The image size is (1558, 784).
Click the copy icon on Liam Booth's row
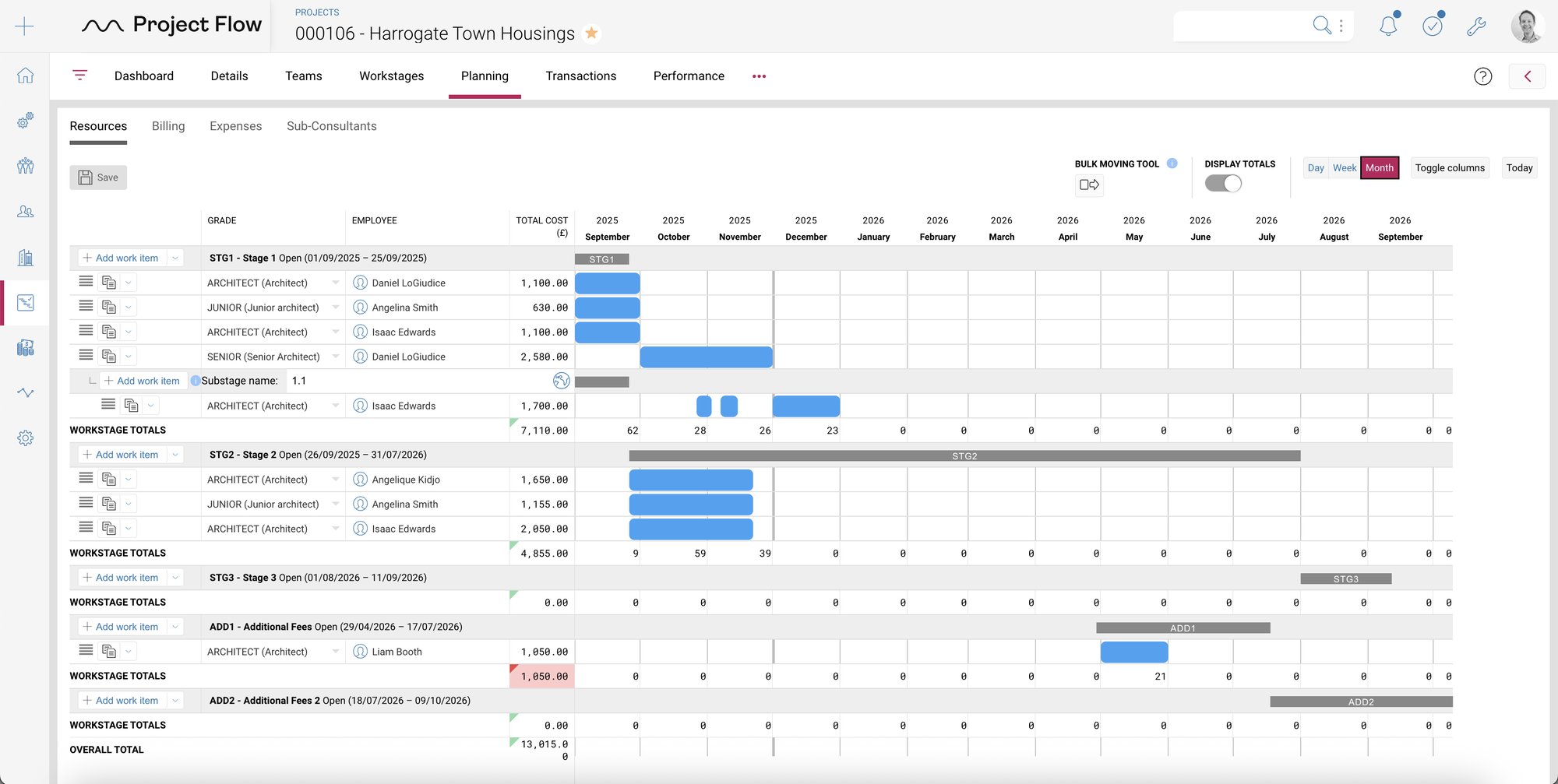[108, 651]
